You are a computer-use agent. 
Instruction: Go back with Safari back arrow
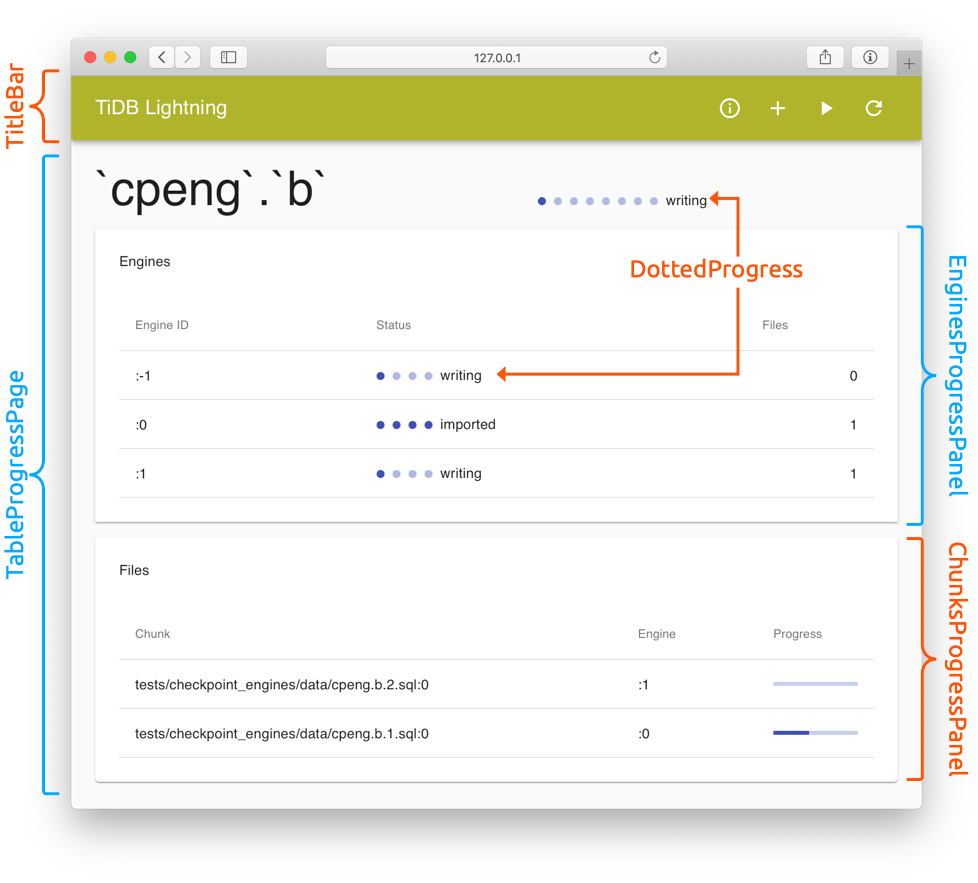(x=162, y=58)
